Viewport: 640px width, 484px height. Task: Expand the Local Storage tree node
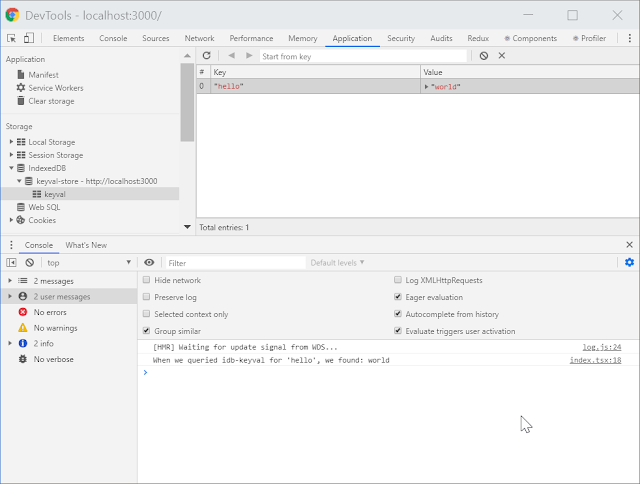pos(11,142)
